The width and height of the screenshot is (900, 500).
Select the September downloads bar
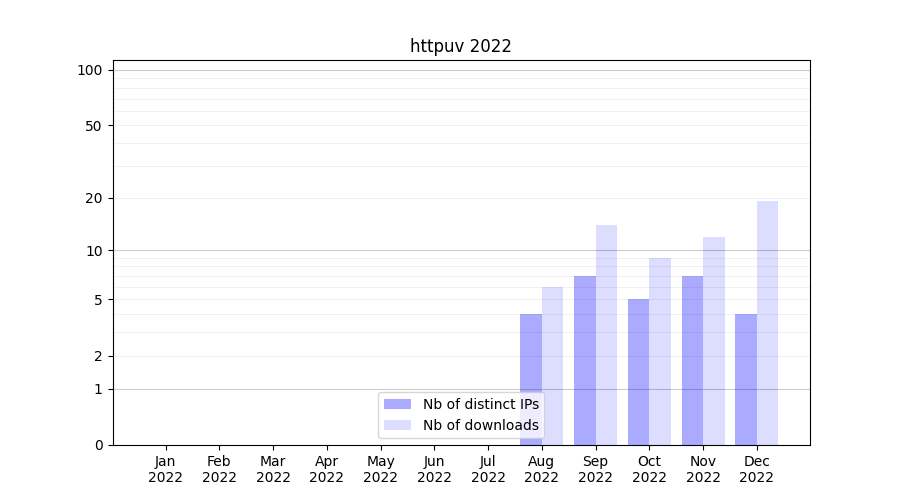[x=606, y=334]
